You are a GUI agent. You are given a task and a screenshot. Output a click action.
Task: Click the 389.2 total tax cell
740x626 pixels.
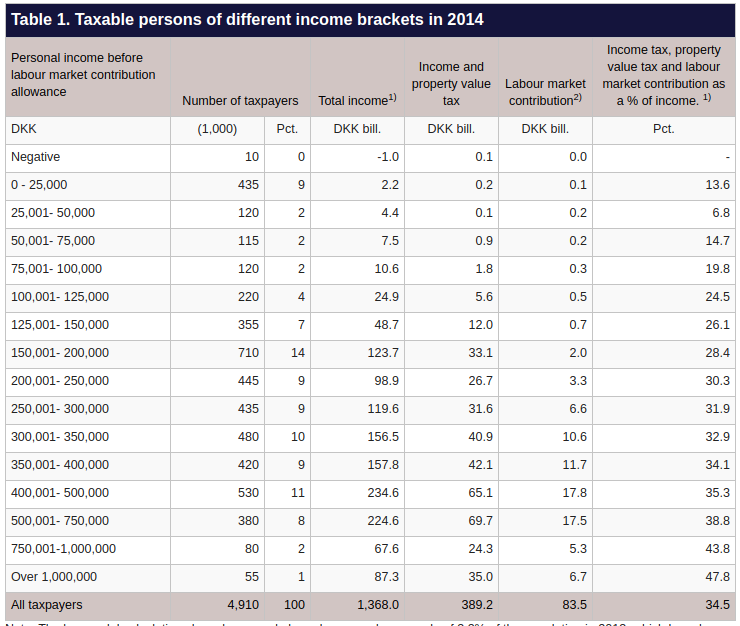click(x=476, y=605)
